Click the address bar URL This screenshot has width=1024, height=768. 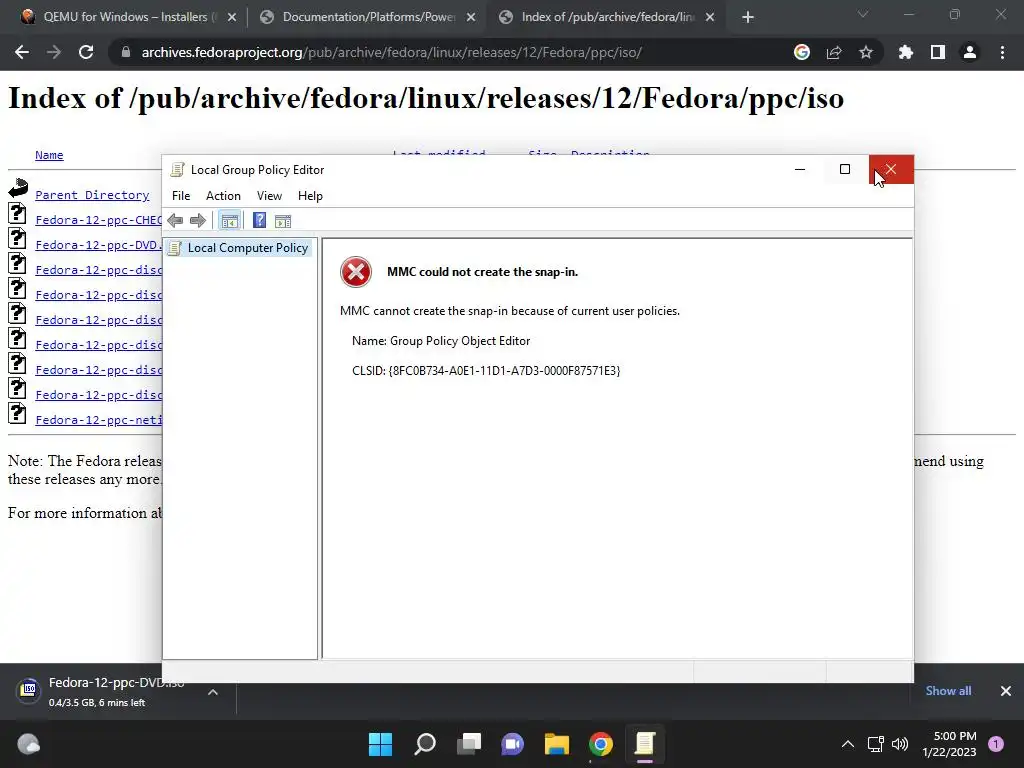(x=392, y=52)
